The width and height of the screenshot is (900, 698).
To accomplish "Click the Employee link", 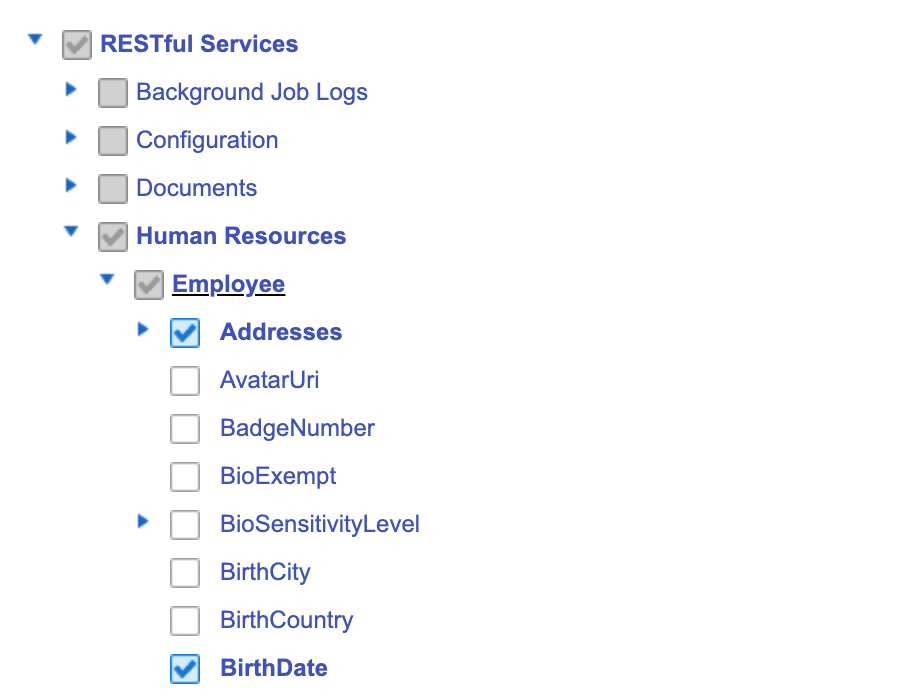I will [228, 284].
